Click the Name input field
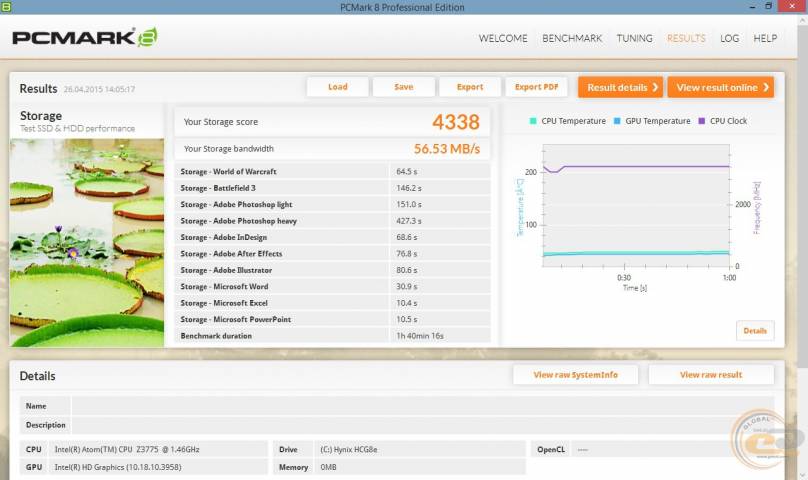808x480 pixels. click(423, 406)
